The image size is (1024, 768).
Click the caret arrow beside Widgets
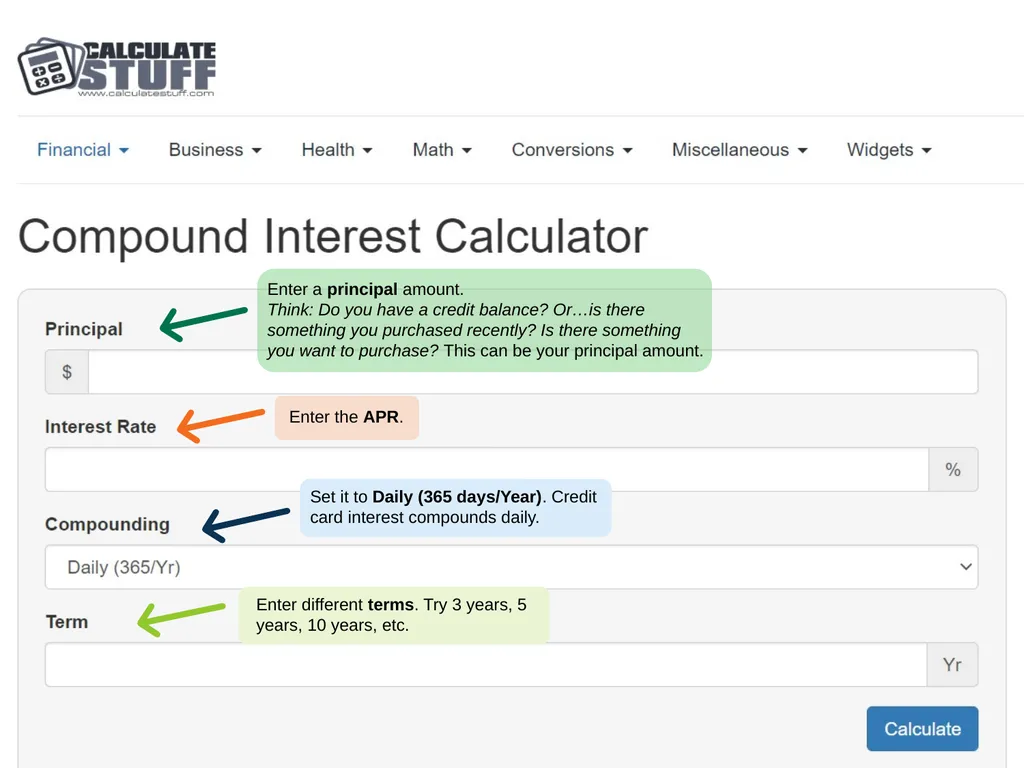click(926, 150)
